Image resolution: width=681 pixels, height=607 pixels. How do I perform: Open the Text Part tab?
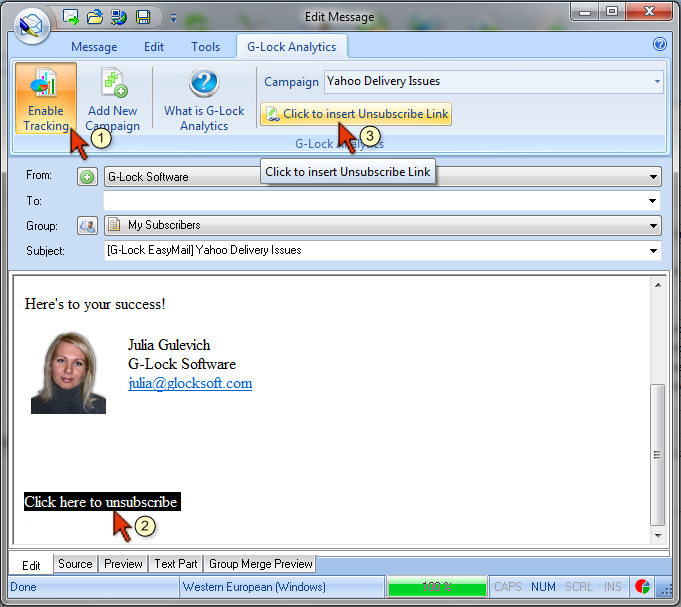click(176, 564)
